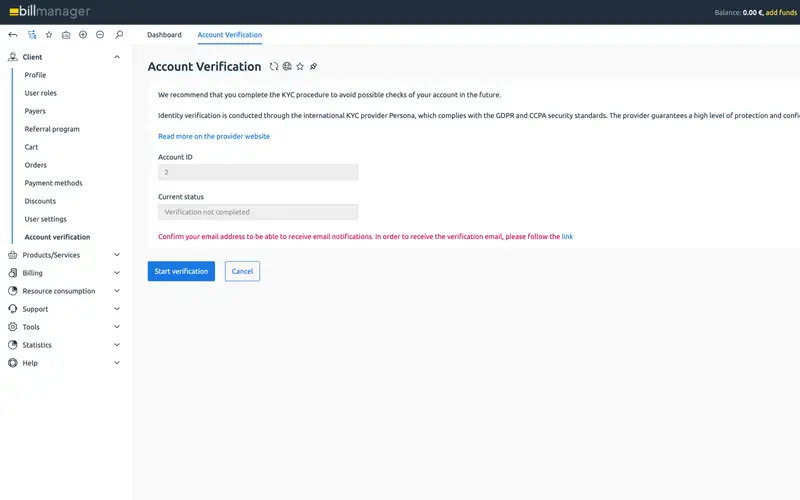Open the menu search magnifier icon
Image resolution: width=800 pixels, height=500 pixels.
click(119, 35)
